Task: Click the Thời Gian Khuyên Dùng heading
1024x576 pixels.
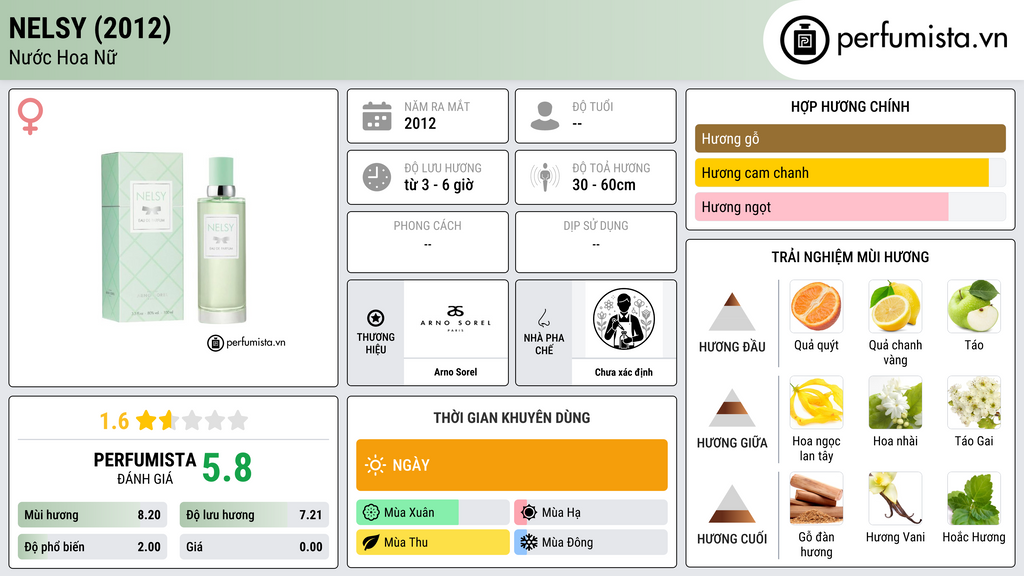Action: point(512,417)
